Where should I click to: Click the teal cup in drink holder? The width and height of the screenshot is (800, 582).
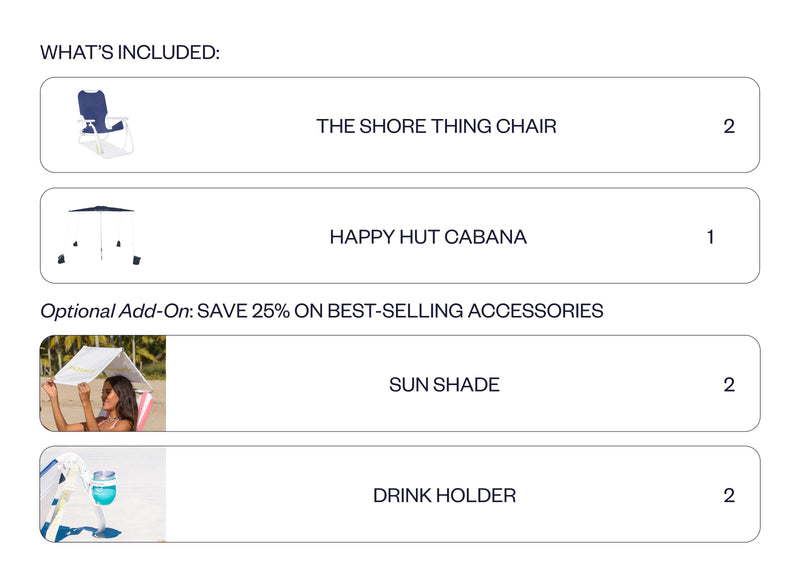point(104,488)
